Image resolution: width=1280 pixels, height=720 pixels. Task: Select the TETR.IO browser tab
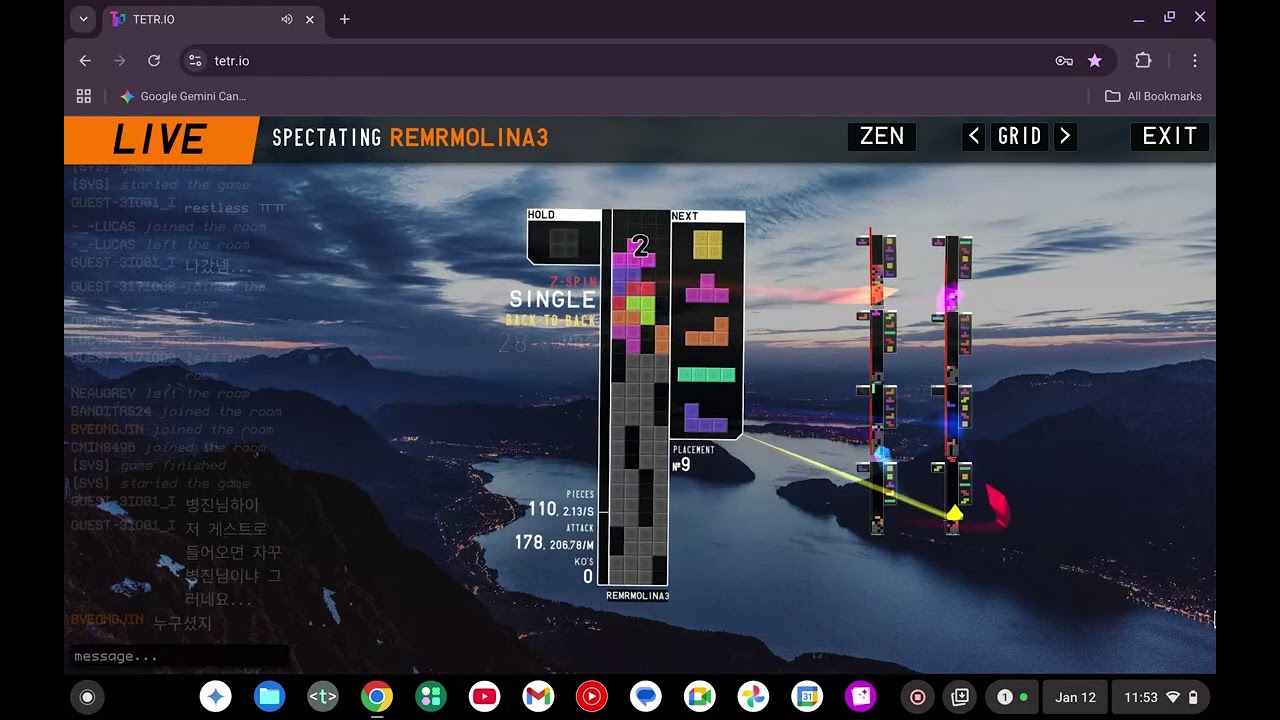tap(211, 19)
